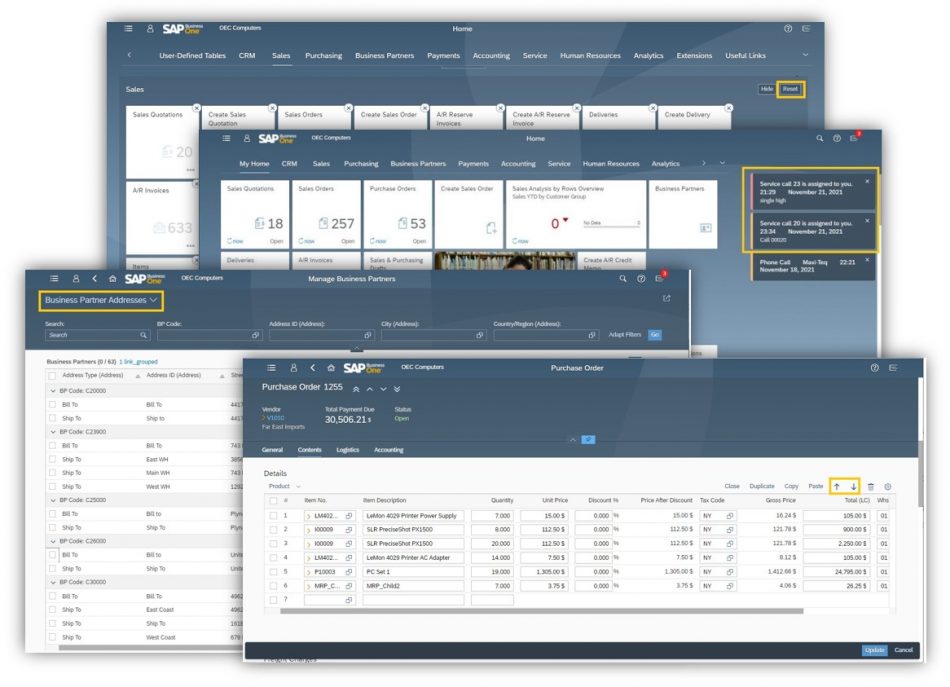Open item value help for row LM402 Power Supply
This screenshot has height=687, width=950.
tap(349, 516)
